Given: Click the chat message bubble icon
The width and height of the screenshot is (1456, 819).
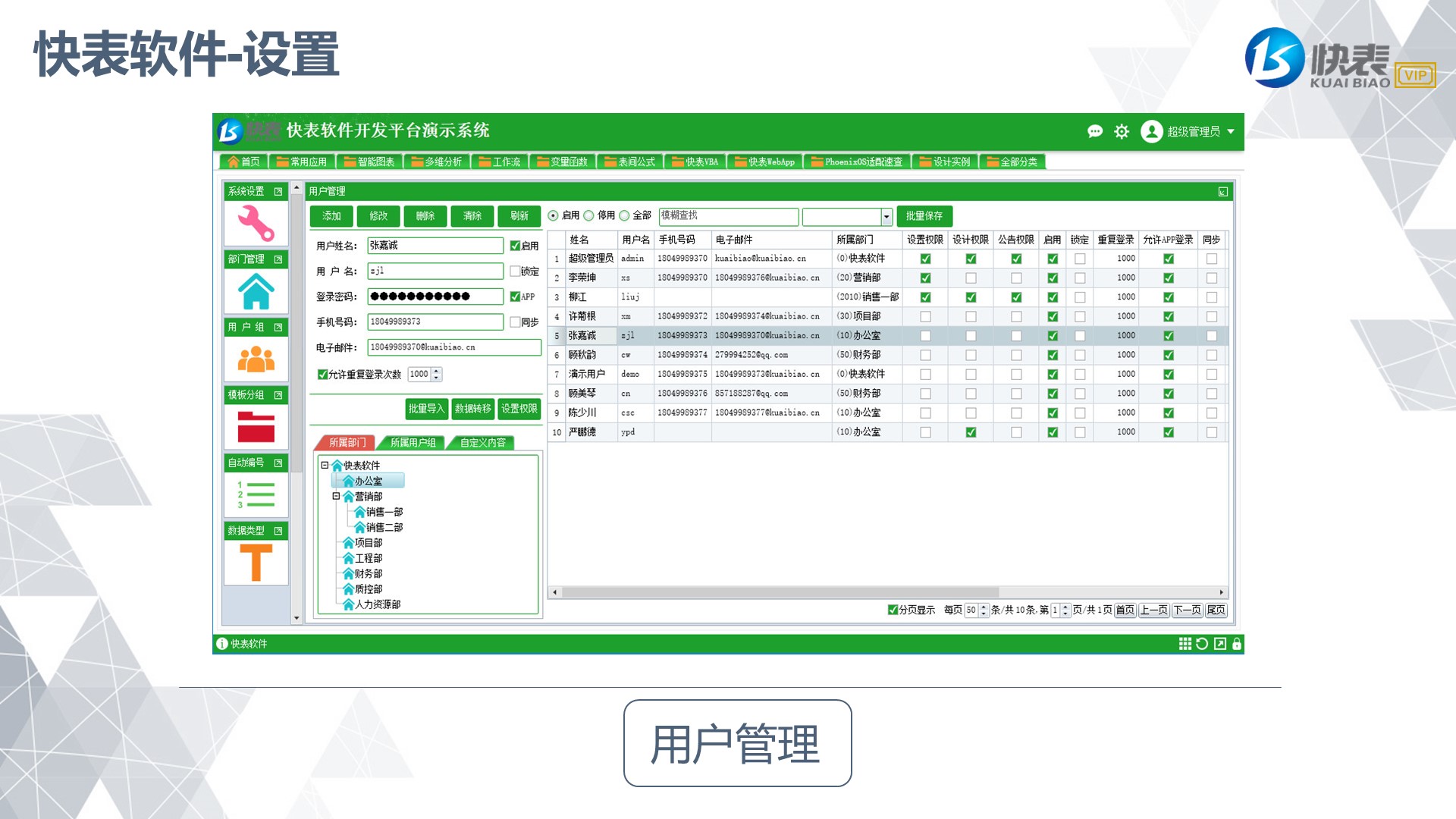Looking at the screenshot, I should [1095, 132].
